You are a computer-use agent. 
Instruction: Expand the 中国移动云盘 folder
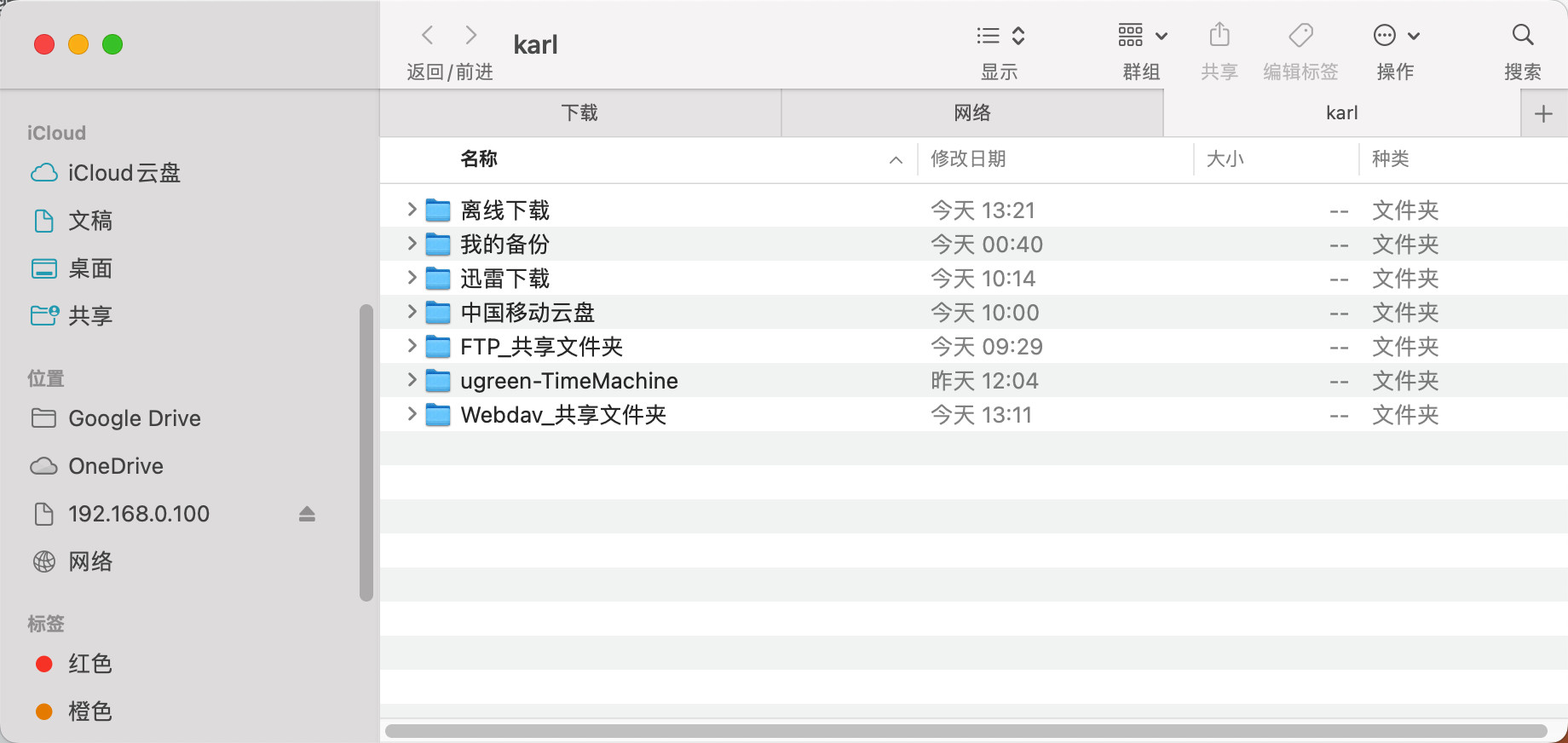click(412, 312)
